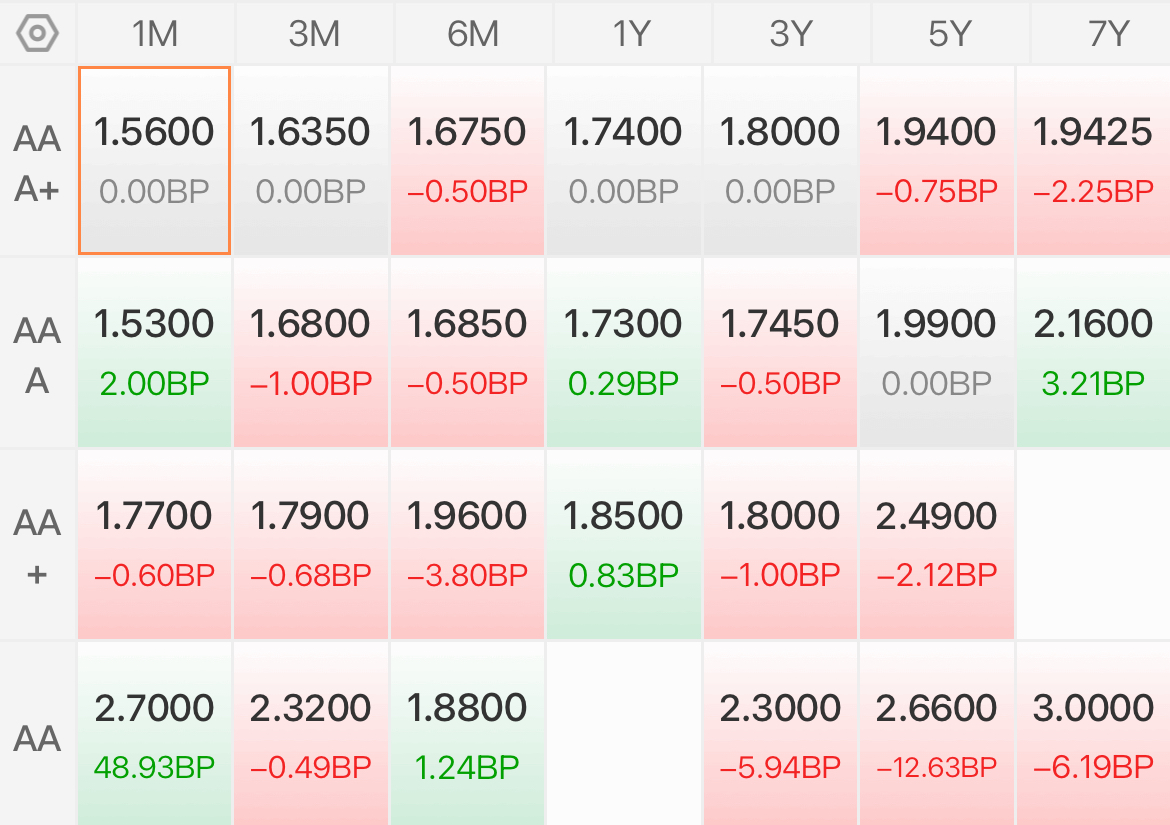Screen dimensions: 1170x825
Task: Select the 3M column header
Action: point(314,34)
